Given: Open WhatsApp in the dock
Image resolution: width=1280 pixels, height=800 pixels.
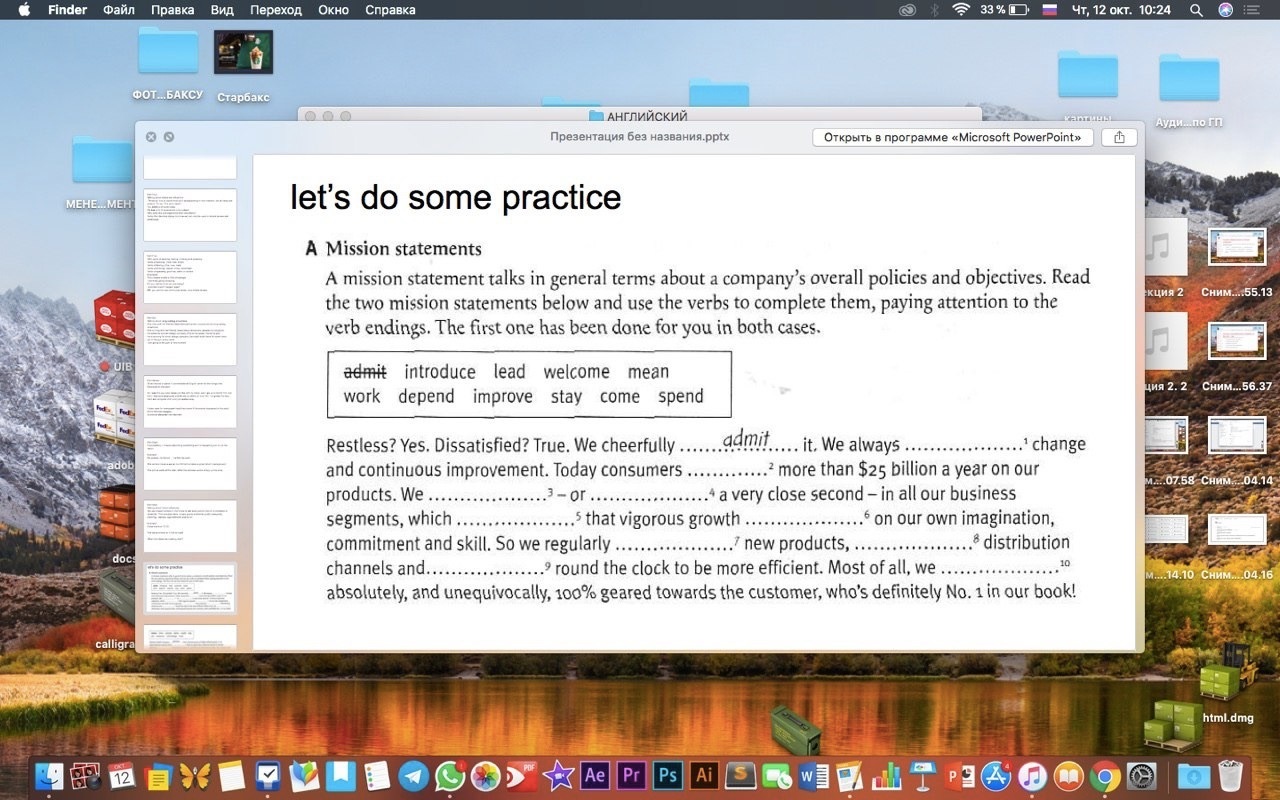Looking at the screenshot, I should [450, 775].
